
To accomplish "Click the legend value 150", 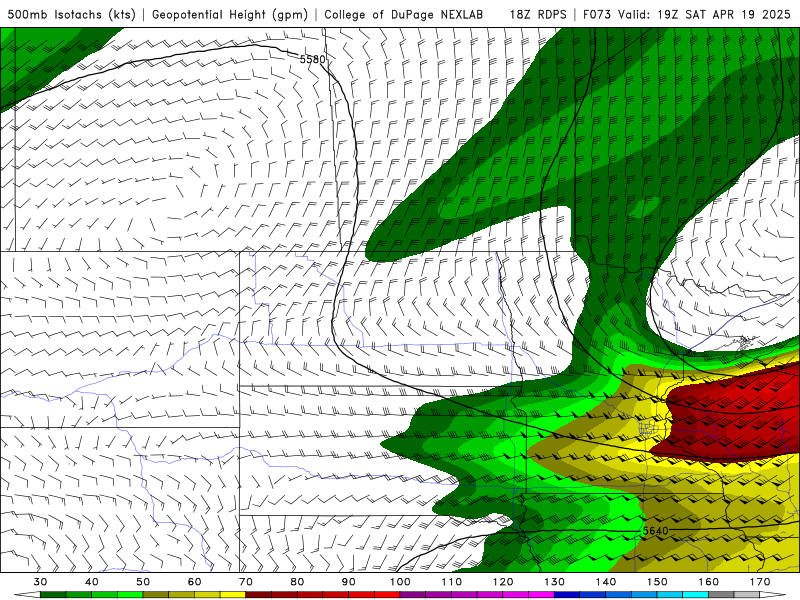I will (x=657, y=582).
